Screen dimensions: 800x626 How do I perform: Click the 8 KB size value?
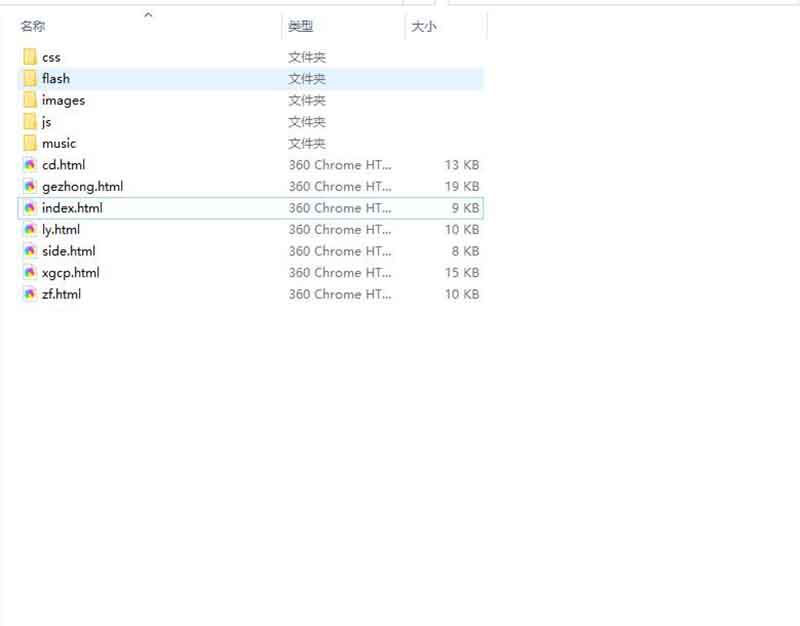(465, 251)
